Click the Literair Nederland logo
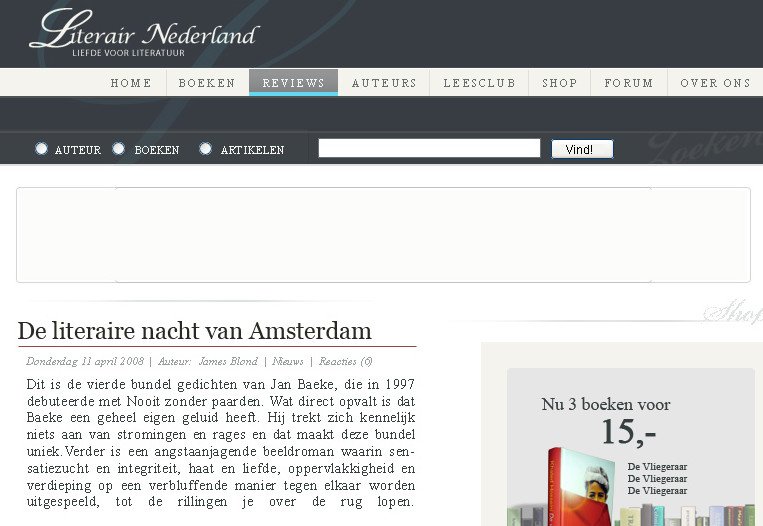 [x=144, y=32]
